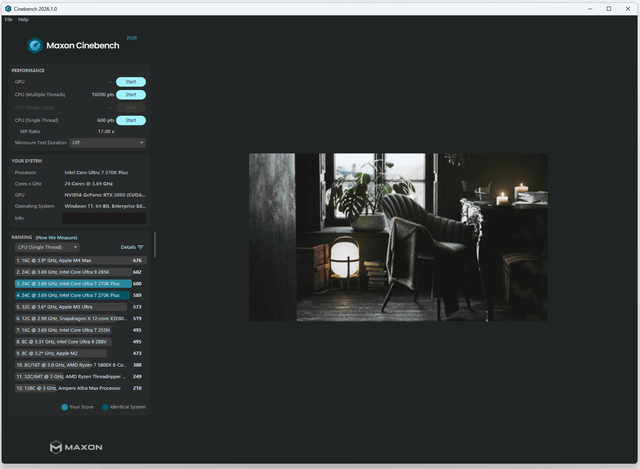
Task: Minimize the Cinebench window
Action: click(586, 8)
